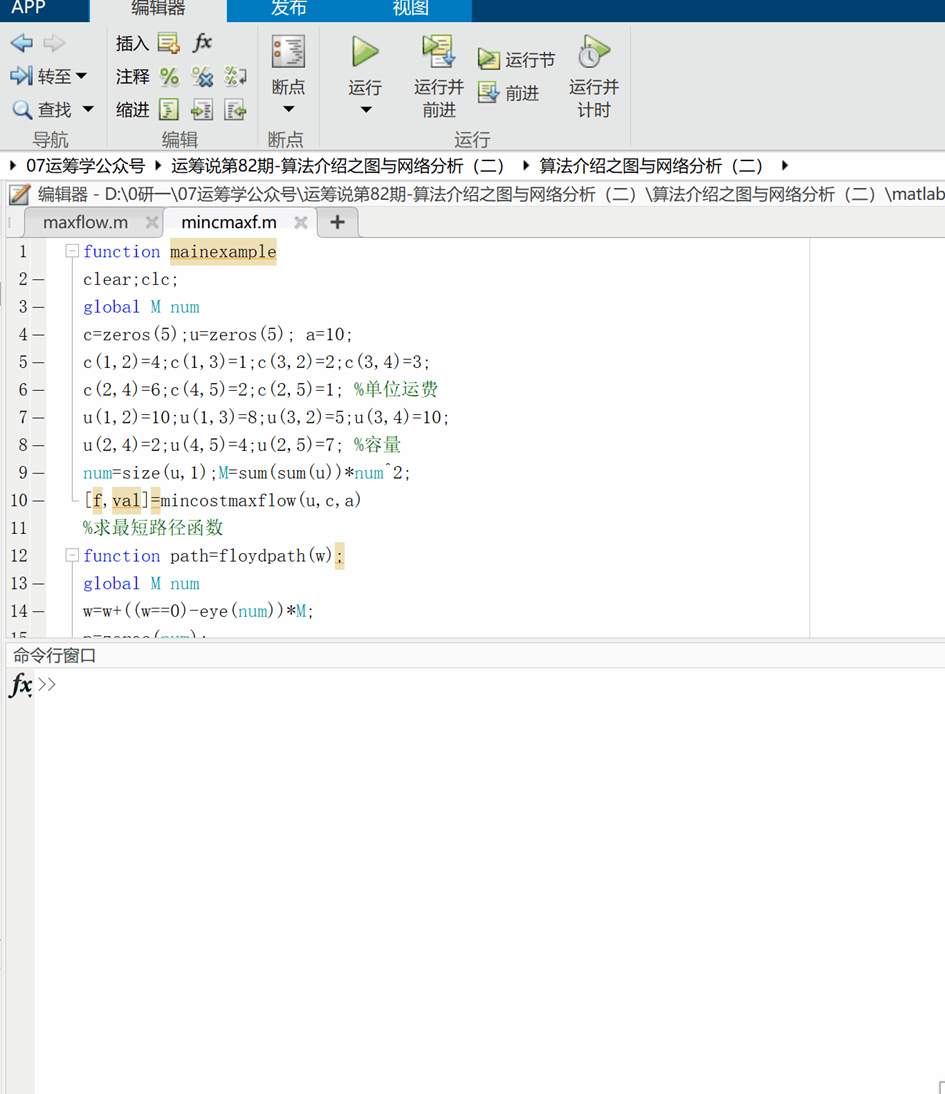Switch to the 发布 ribbon tab
This screenshot has height=1094, width=945.
288,8
